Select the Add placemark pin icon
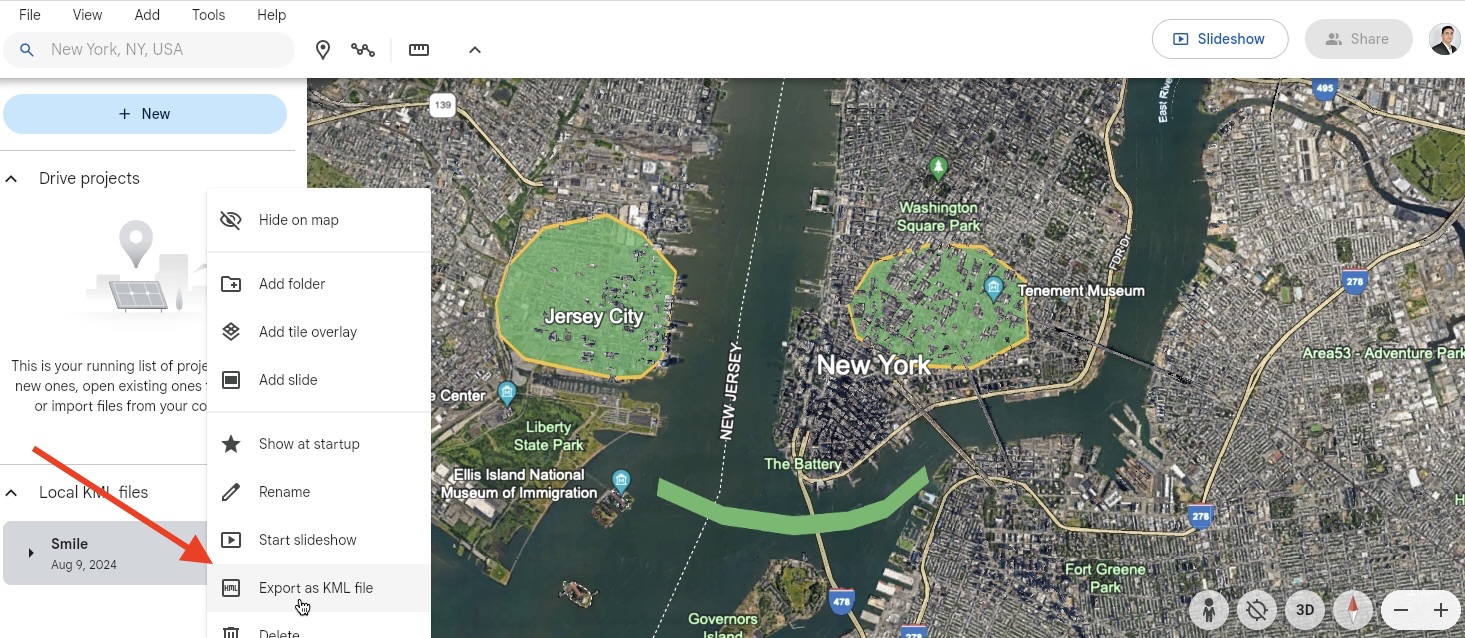This screenshot has height=638, width=1465. click(323, 50)
